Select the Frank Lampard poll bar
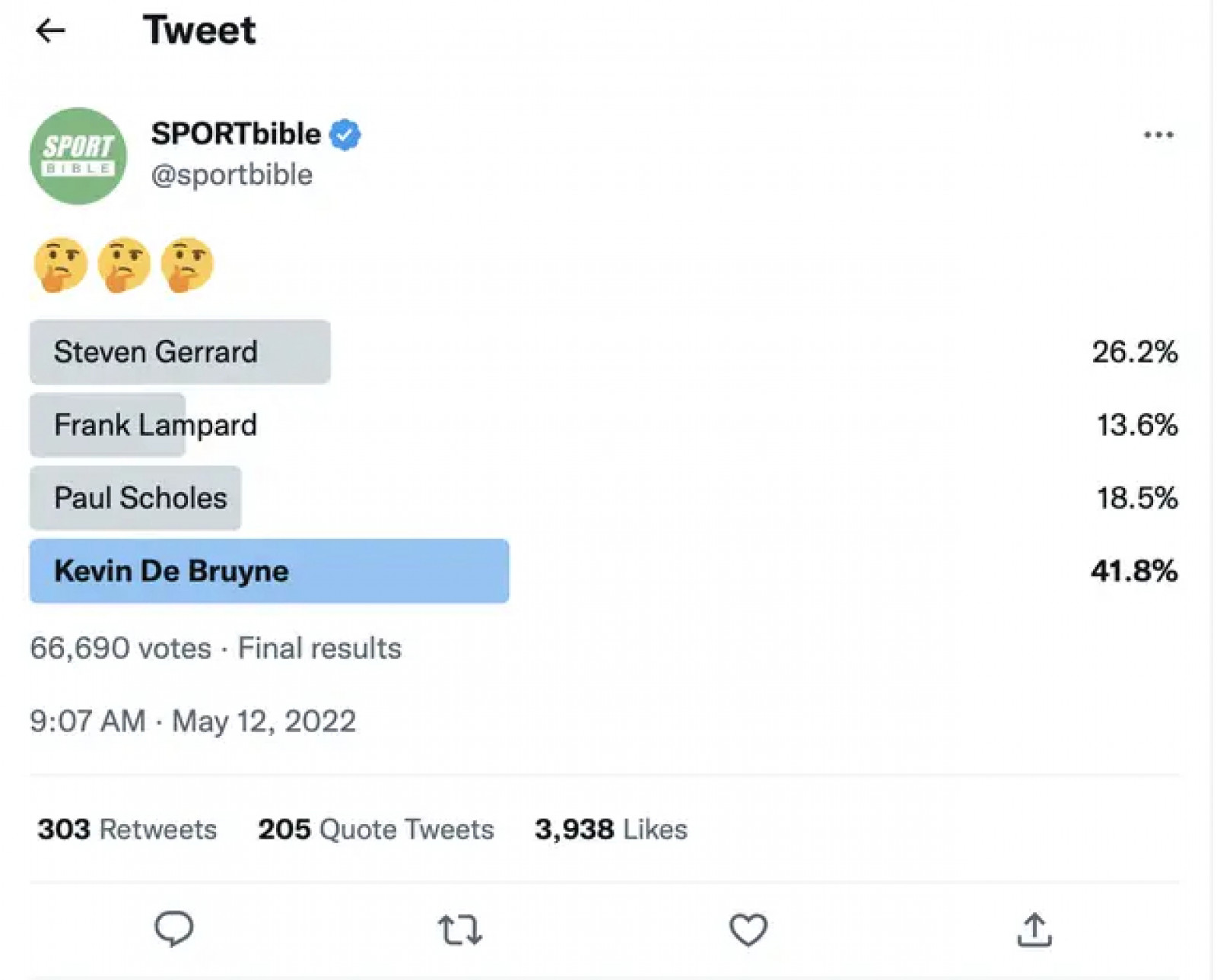The width and height of the screenshot is (1217, 980). [x=108, y=425]
